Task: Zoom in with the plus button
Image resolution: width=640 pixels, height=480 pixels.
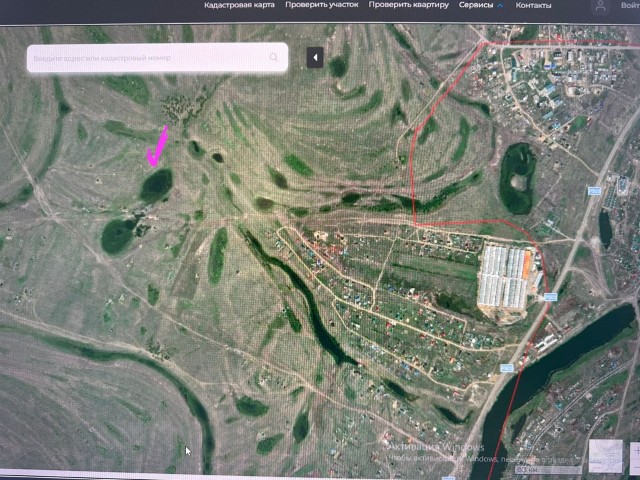Action: 636,450
